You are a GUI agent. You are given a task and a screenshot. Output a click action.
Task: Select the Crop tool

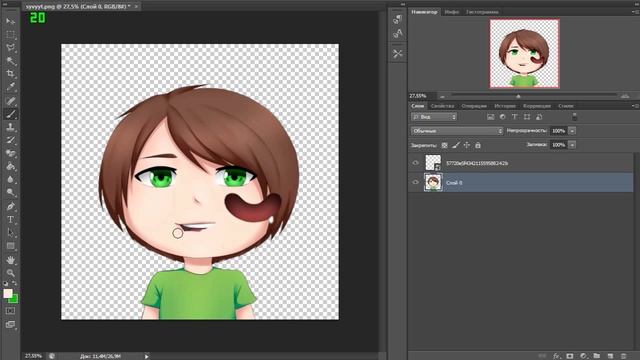[x=10, y=74]
